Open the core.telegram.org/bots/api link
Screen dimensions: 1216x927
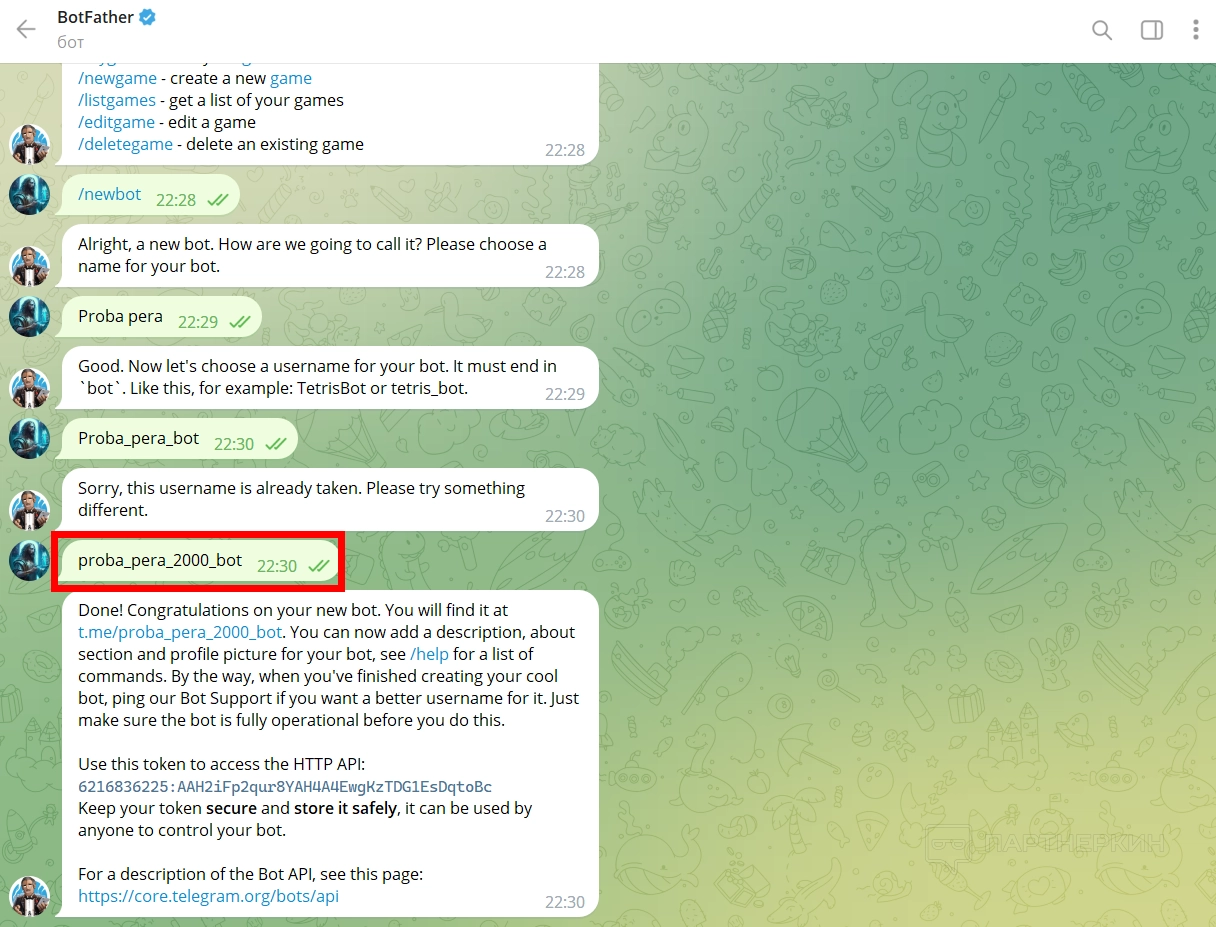[x=208, y=896]
